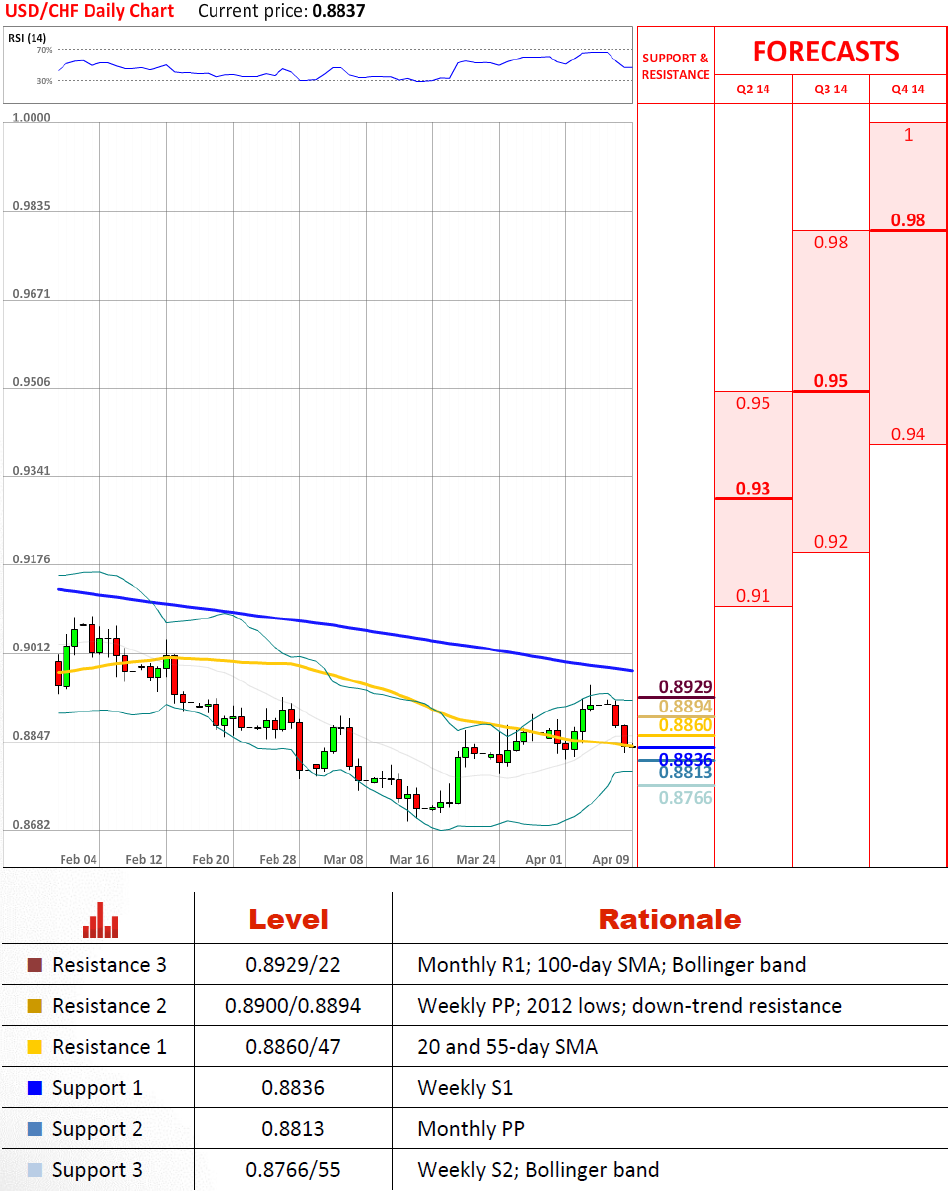This screenshot has width=950, height=1191.
Task: Click the Apr 09 date axis label
Action: pyautogui.click(x=611, y=859)
